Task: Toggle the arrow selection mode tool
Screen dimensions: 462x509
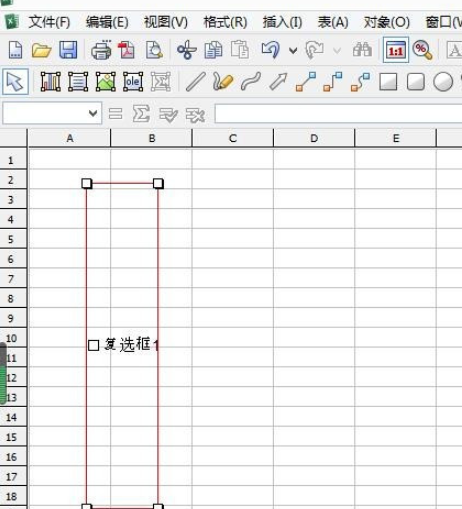Action: click(15, 82)
